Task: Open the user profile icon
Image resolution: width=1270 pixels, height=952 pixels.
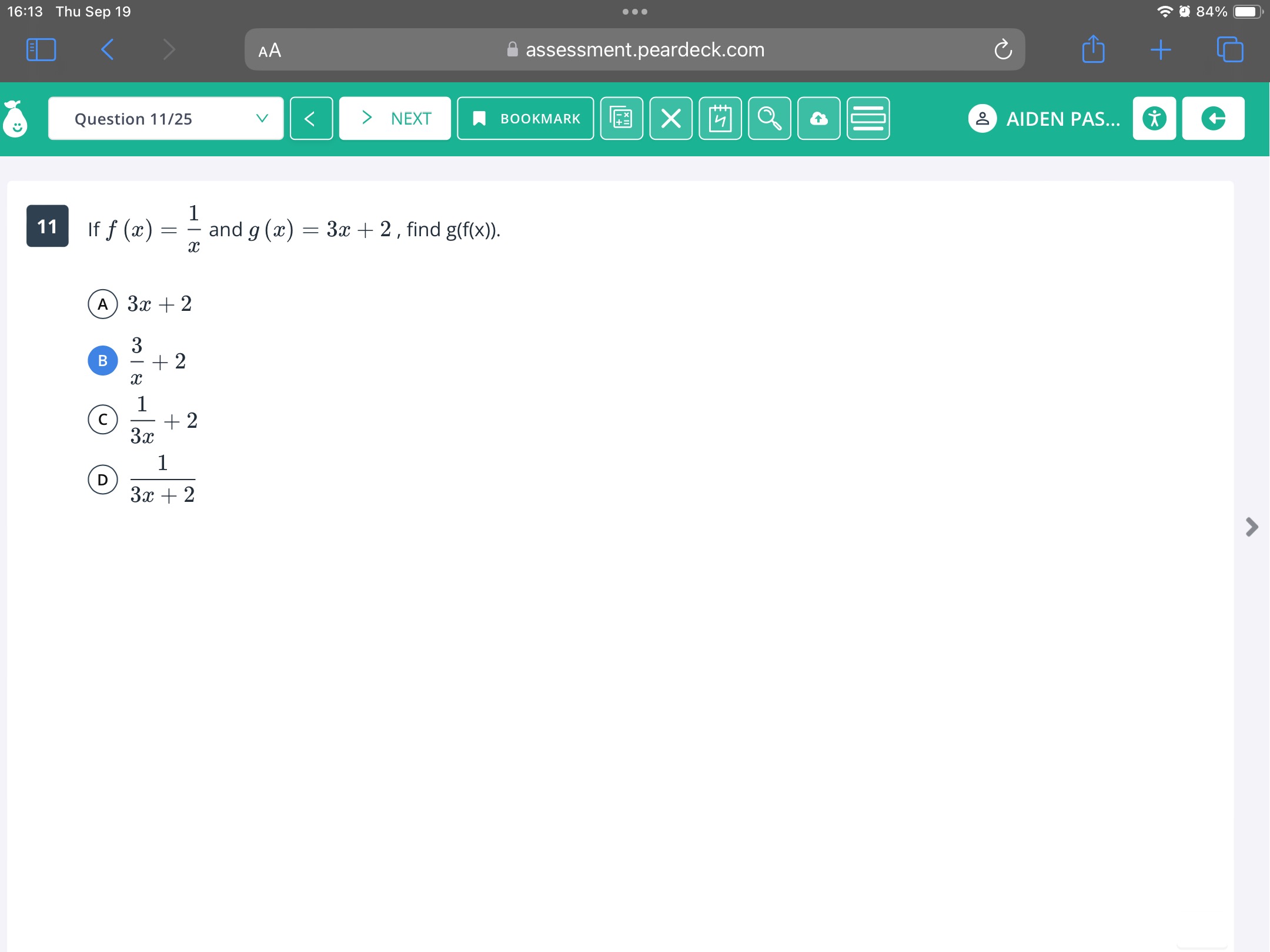Action: tap(982, 118)
